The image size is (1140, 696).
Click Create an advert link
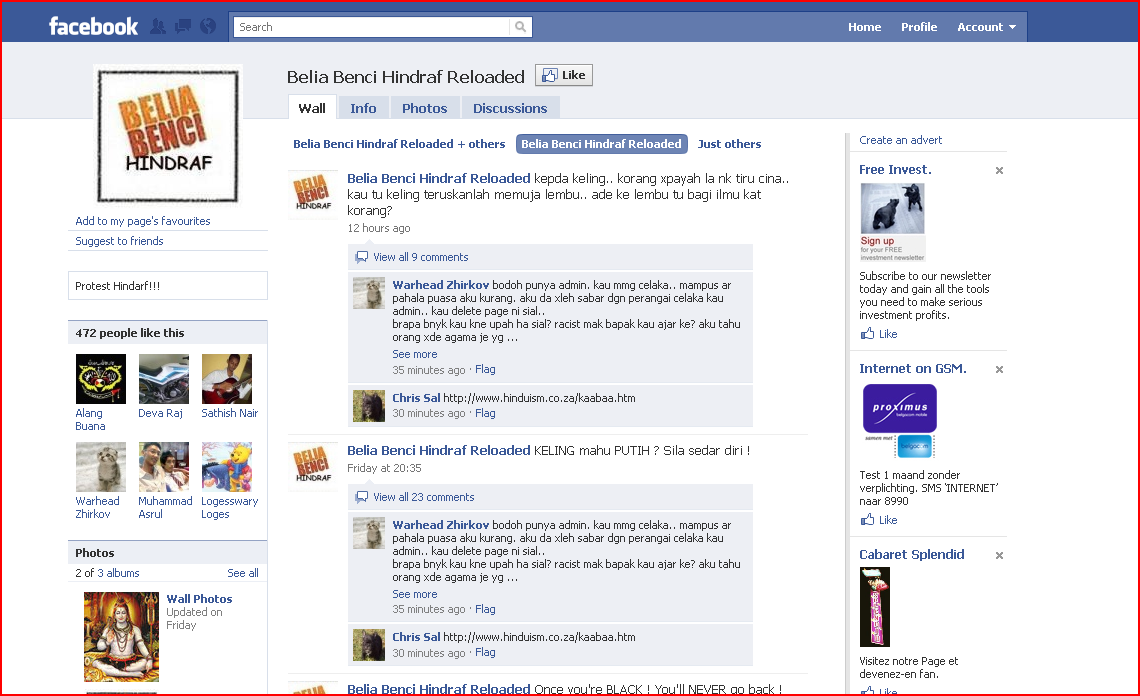click(x=900, y=140)
